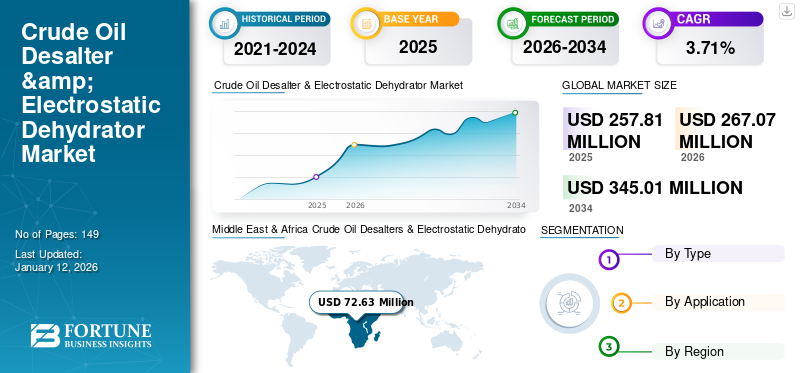Click the Last Updated January 12, 2026 text

[56, 261]
